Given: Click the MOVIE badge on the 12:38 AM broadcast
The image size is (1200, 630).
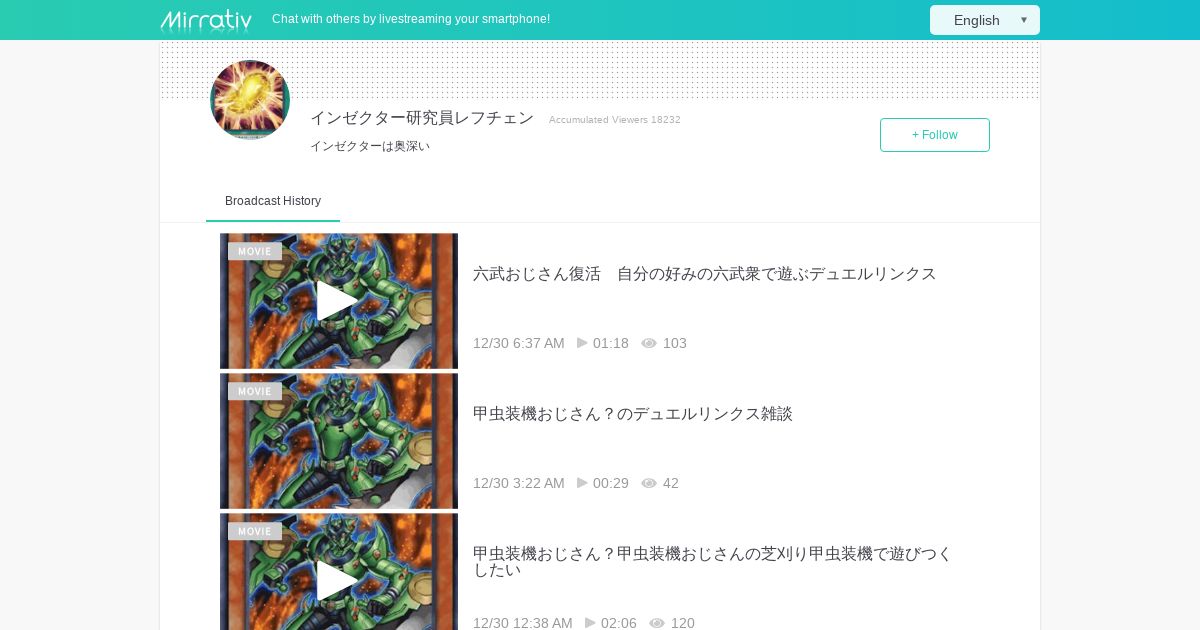Looking at the screenshot, I should [x=255, y=531].
